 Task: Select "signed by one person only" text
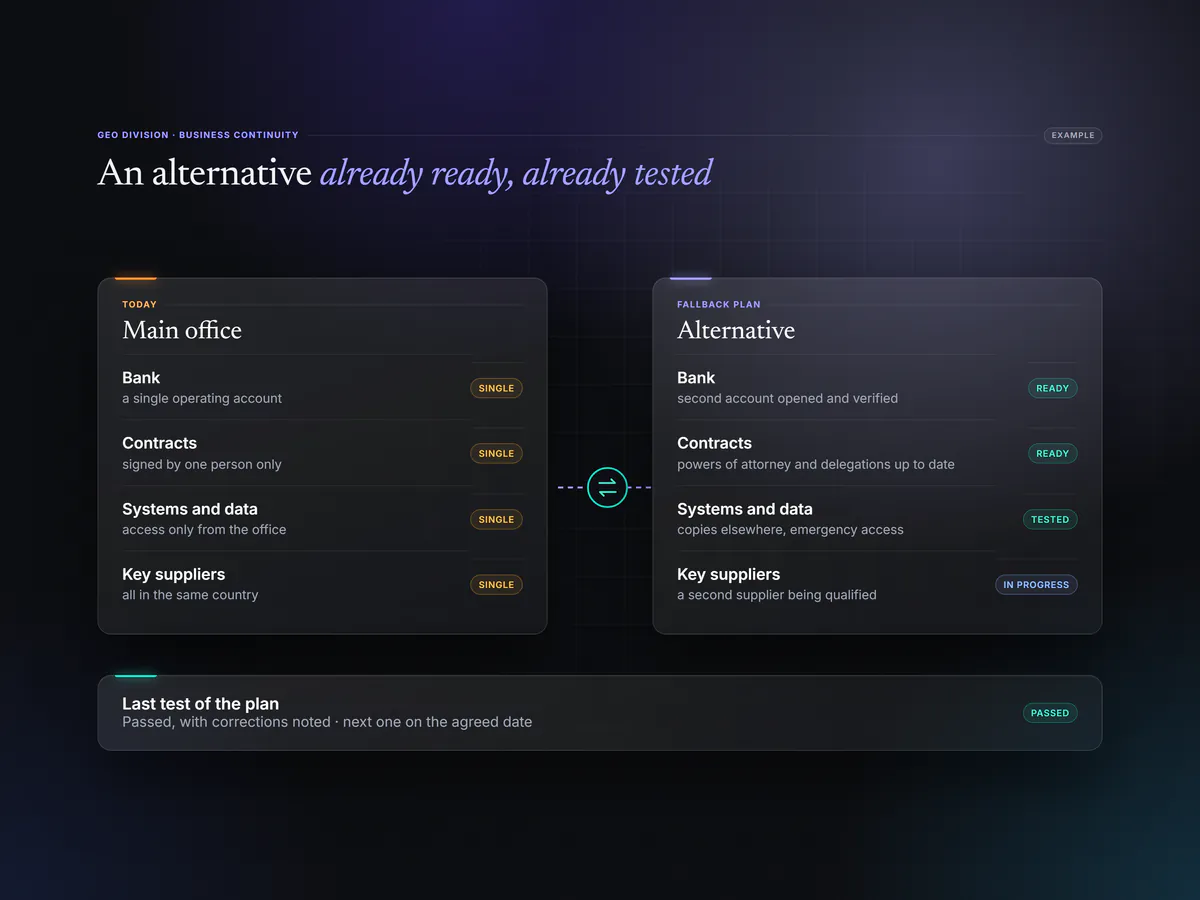[x=202, y=464]
